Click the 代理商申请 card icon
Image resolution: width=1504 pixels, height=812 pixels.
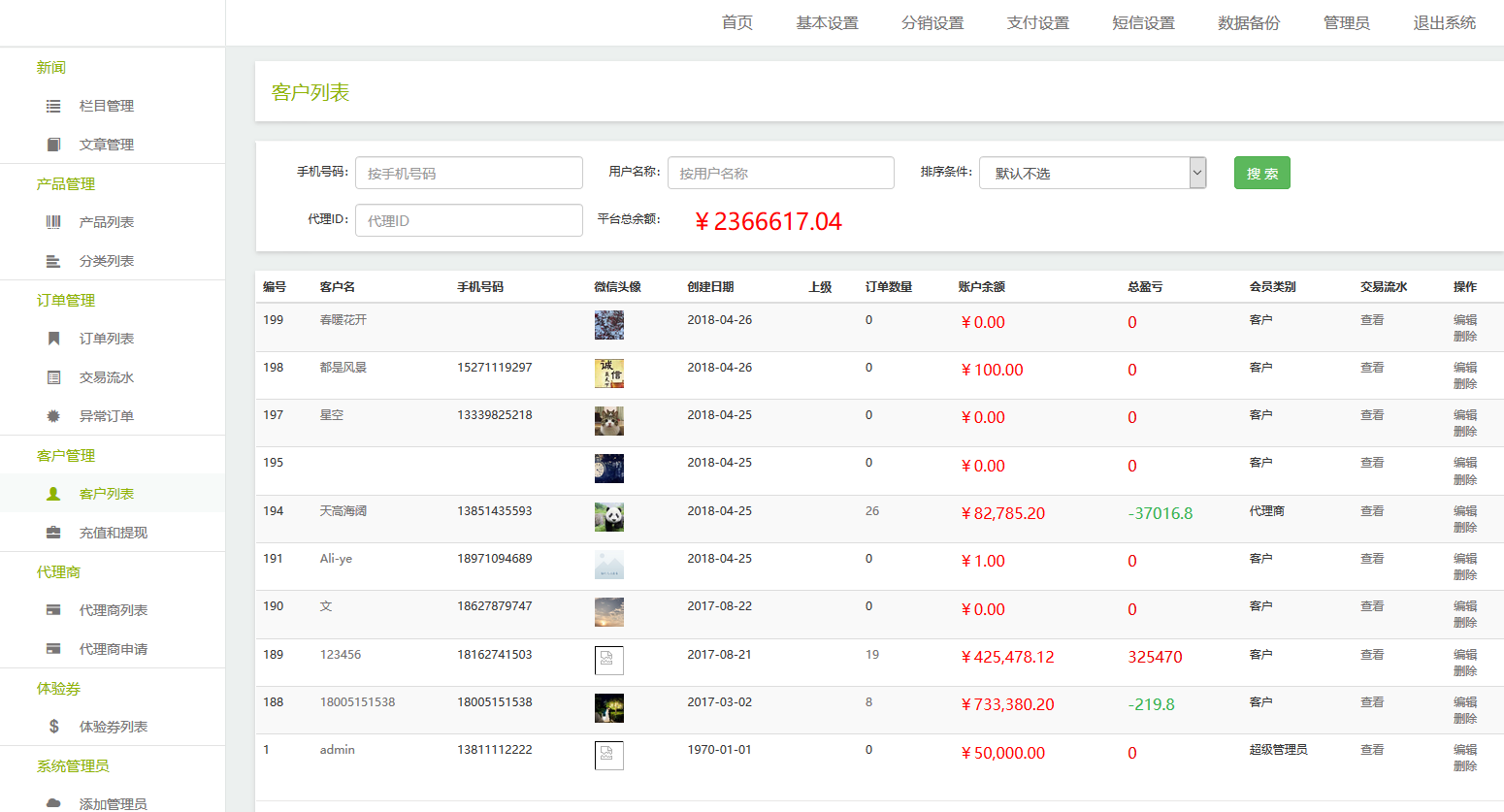coord(53,649)
